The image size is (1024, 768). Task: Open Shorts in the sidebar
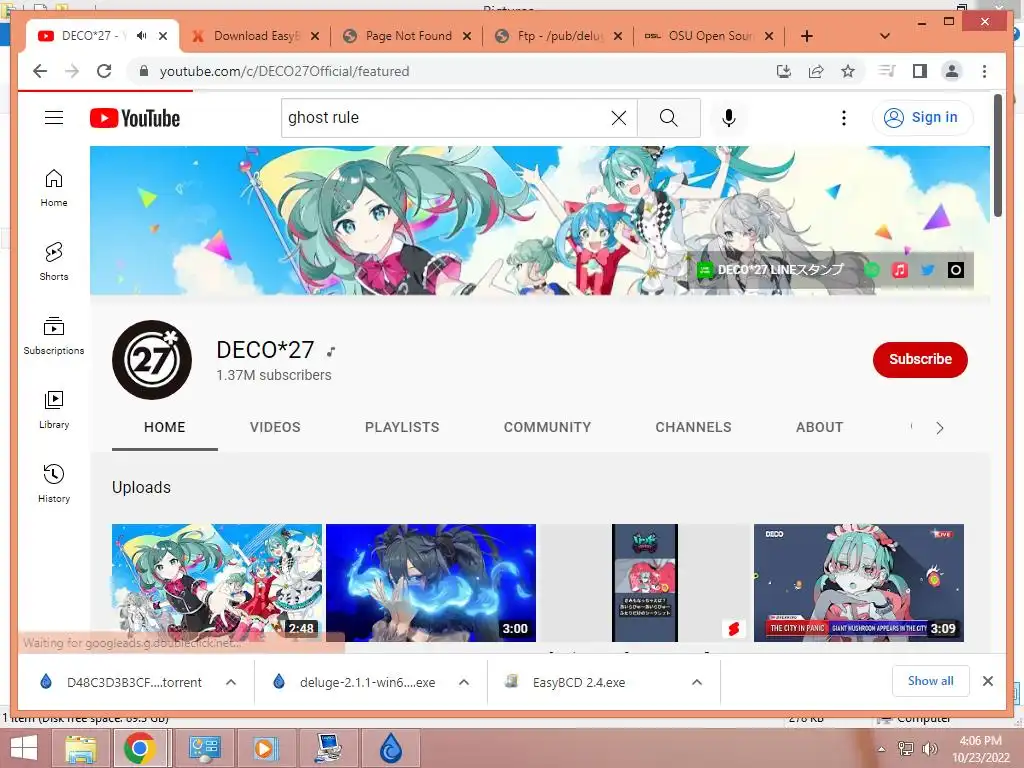pos(54,262)
